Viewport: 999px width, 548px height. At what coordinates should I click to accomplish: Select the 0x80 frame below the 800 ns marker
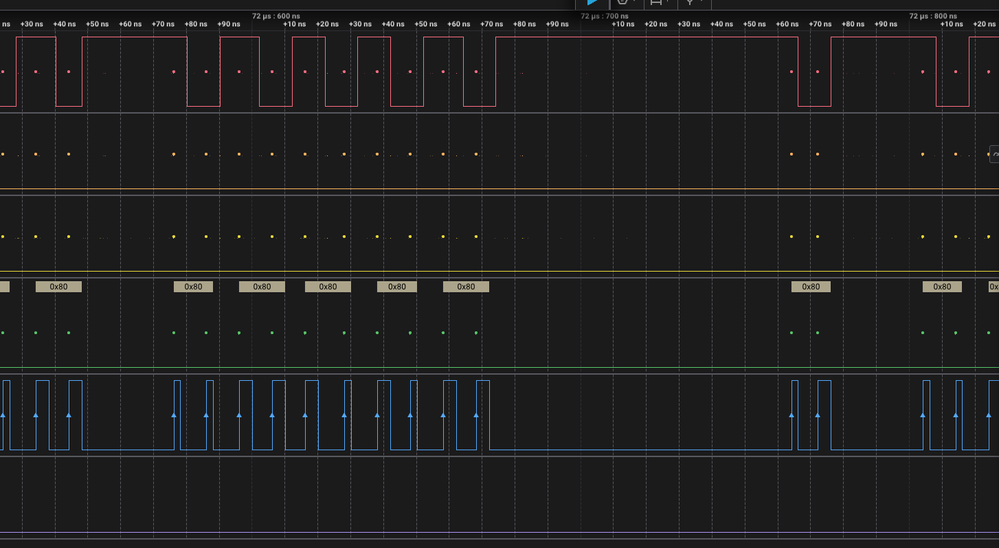942,286
